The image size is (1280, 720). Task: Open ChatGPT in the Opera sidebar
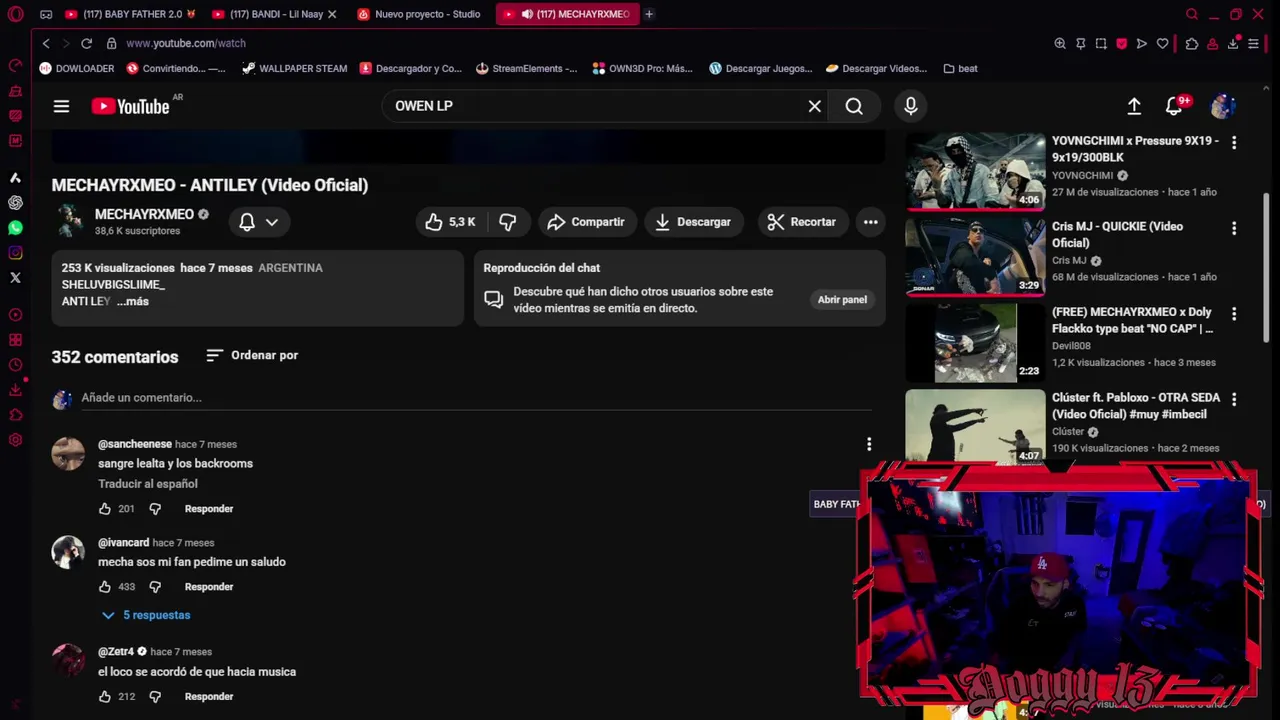coord(15,203)
